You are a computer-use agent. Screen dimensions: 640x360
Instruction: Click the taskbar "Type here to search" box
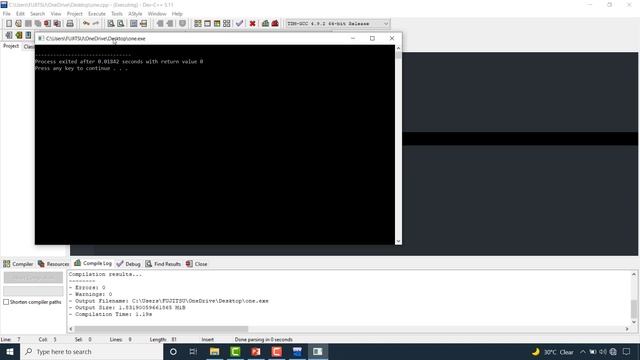coord(91,352)
